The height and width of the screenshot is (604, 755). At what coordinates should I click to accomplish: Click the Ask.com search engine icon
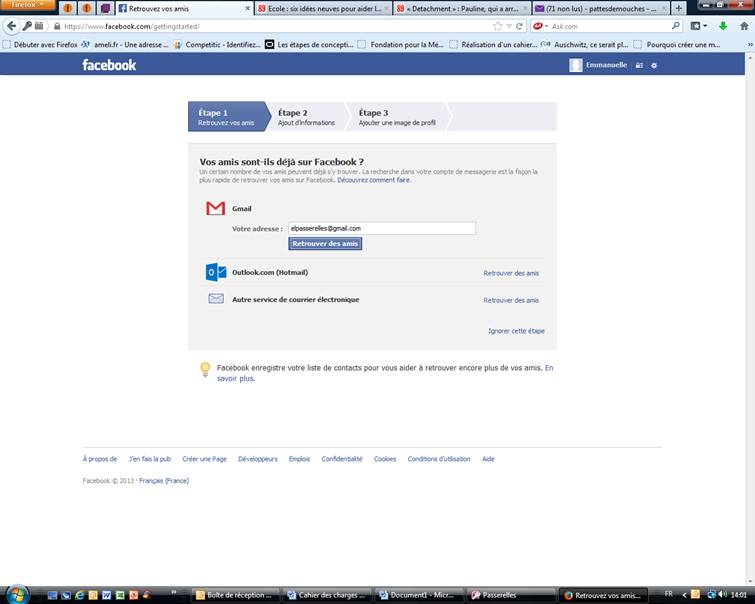point(538,26)
